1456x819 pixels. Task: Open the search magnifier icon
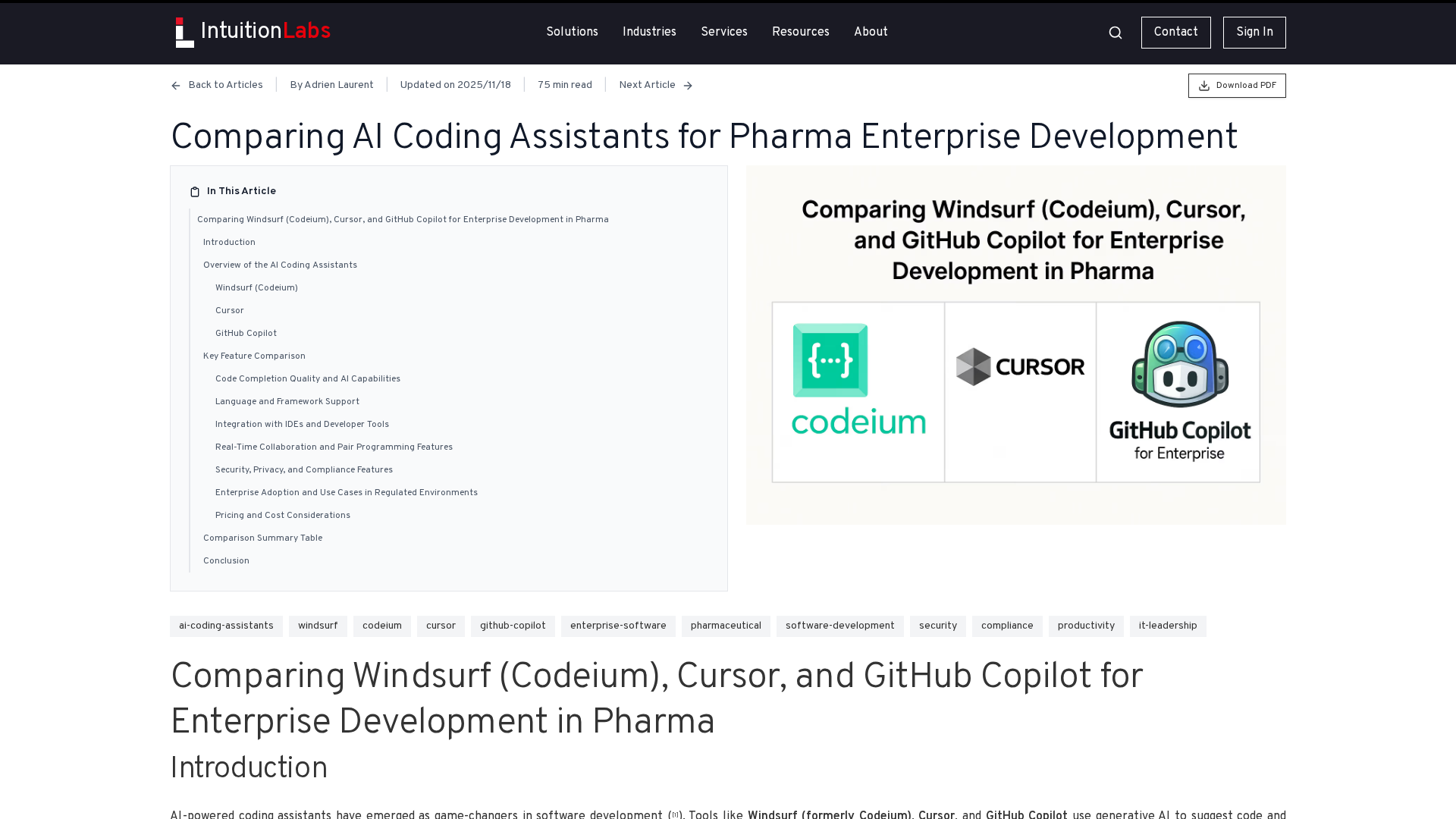1115,33
